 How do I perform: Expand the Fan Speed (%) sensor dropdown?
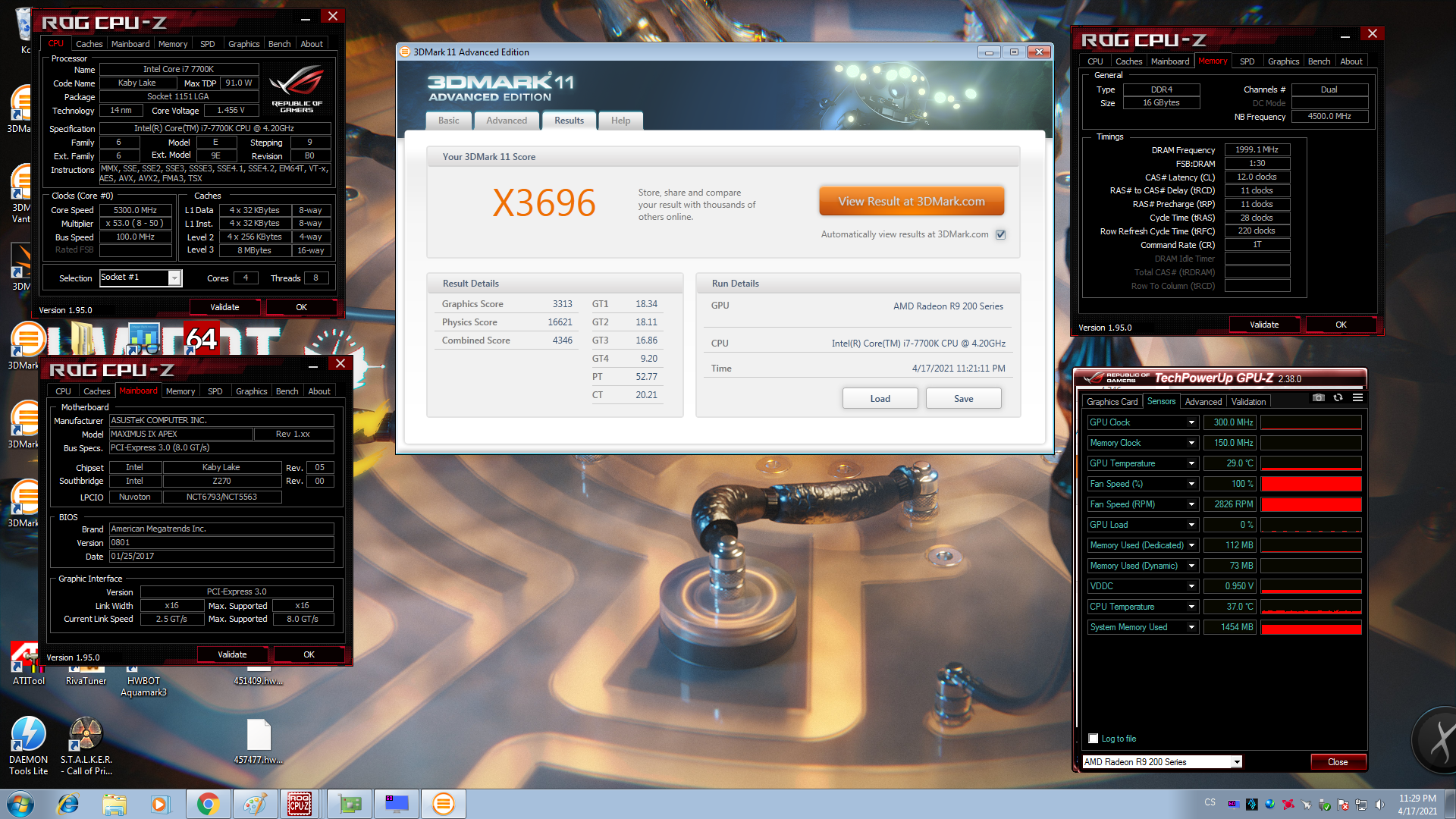point(1191,484)
